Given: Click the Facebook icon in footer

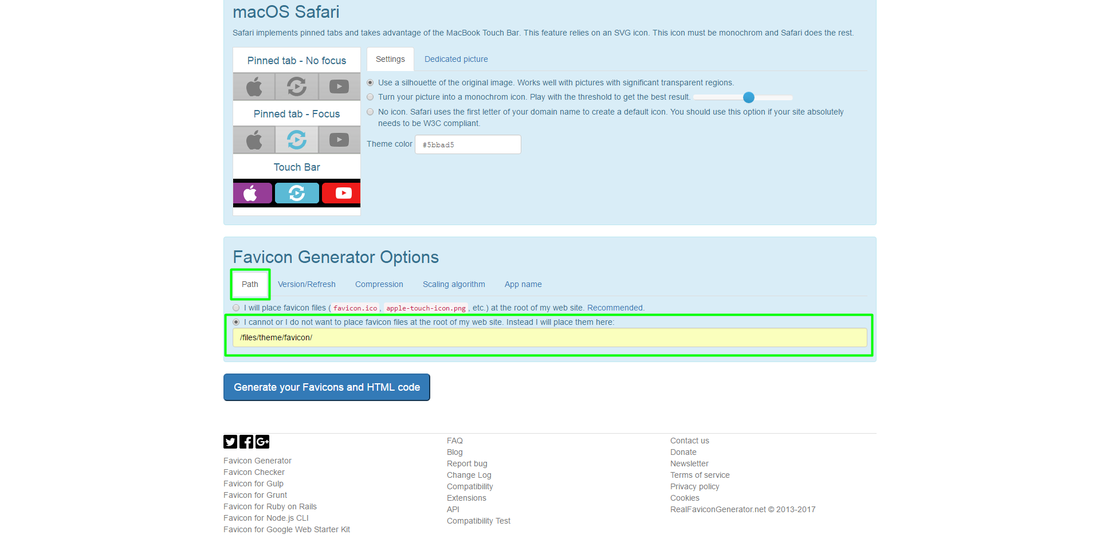Looking at the screenshot, I should [x=246, y=441].
